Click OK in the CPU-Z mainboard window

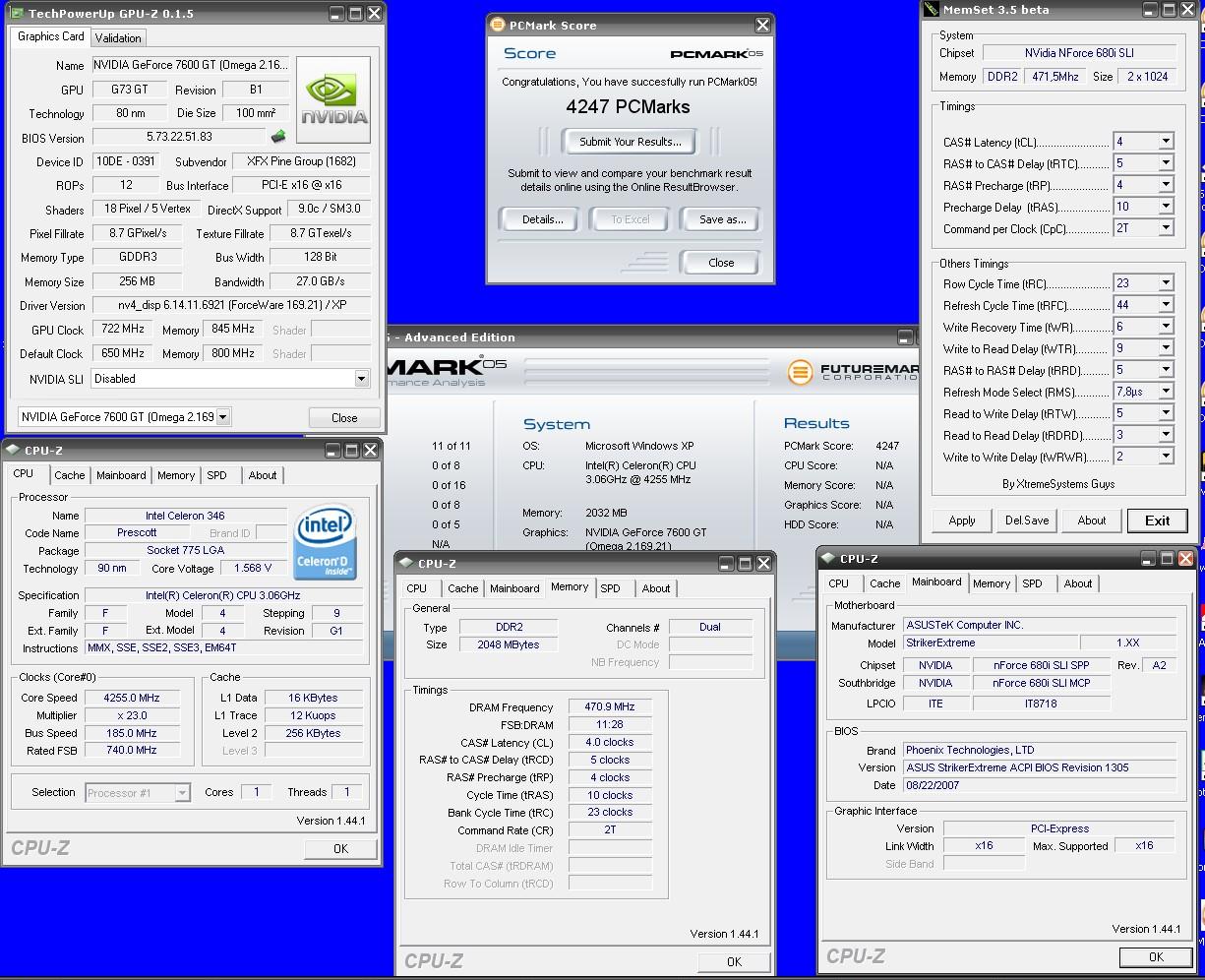coord(1156,956)
